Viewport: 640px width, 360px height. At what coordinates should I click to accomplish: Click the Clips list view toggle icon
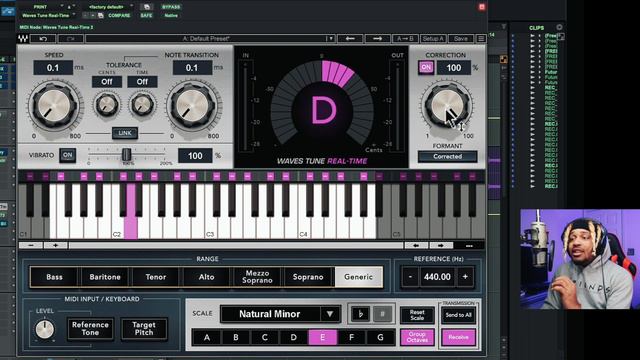tap(562, 36)
